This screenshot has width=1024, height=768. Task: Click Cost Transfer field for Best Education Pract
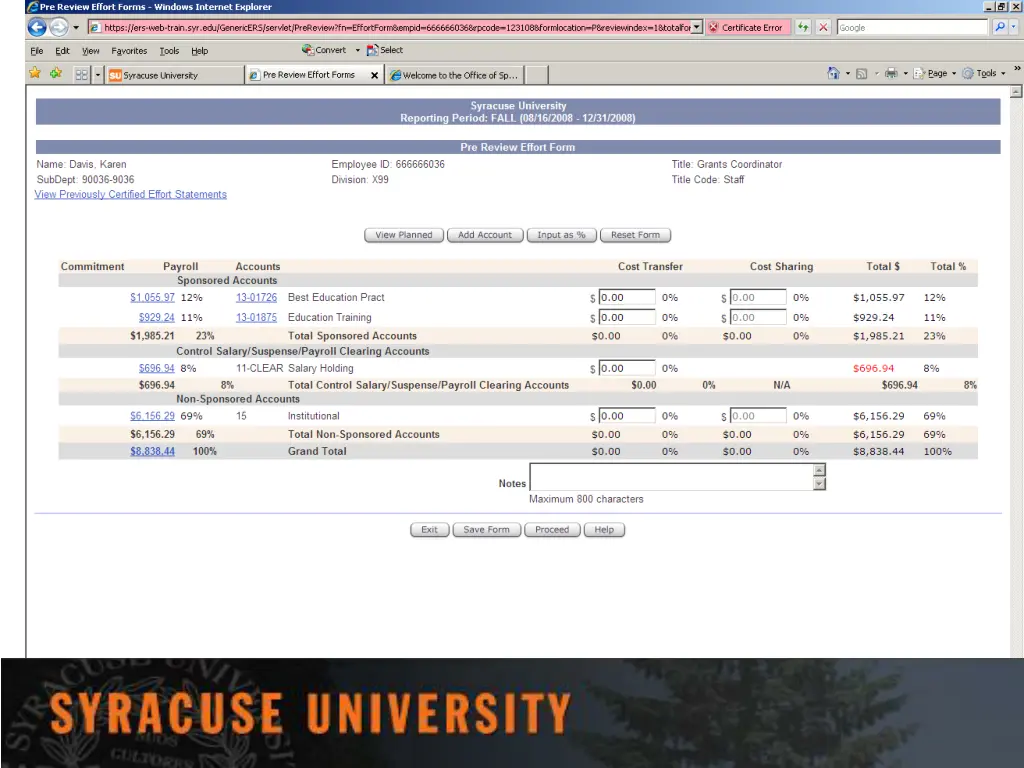tap(626, 297)
